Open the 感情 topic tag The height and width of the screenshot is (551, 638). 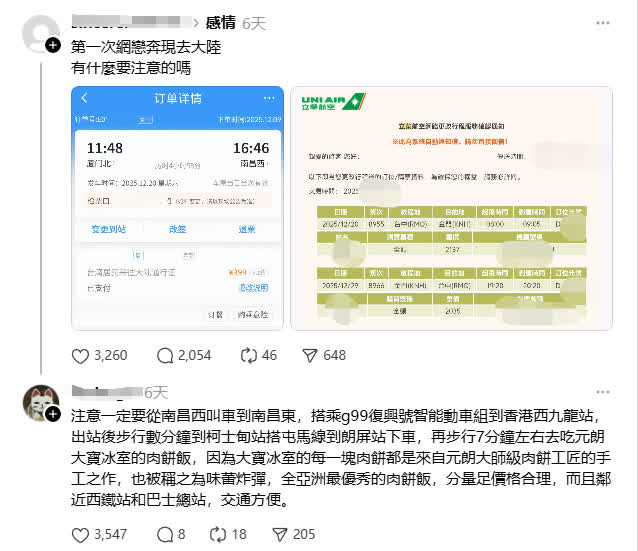[x=221, y=23]
